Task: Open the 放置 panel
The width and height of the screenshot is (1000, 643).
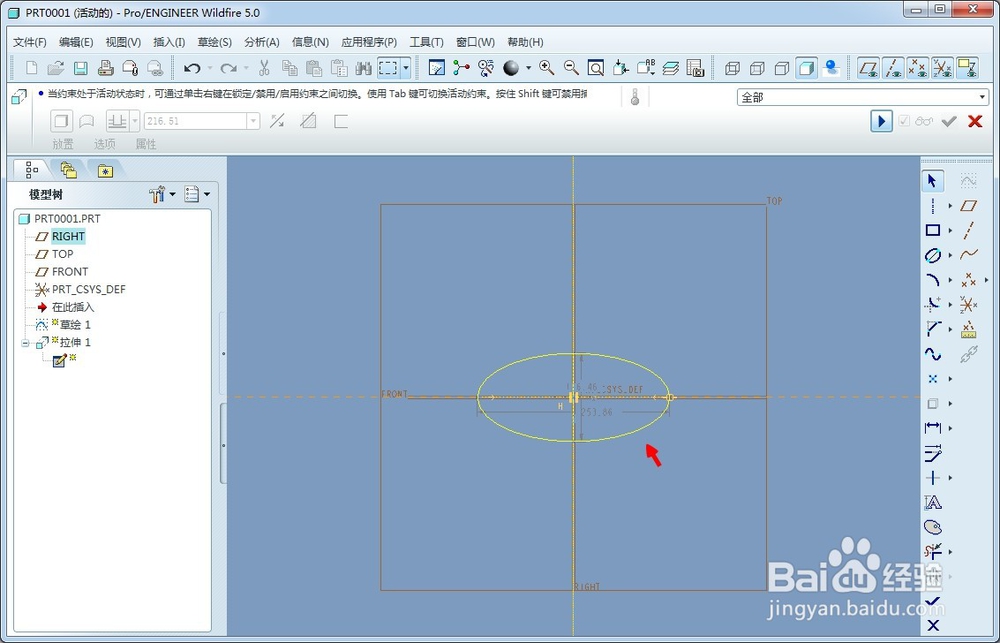Action: tap(62, 144)
